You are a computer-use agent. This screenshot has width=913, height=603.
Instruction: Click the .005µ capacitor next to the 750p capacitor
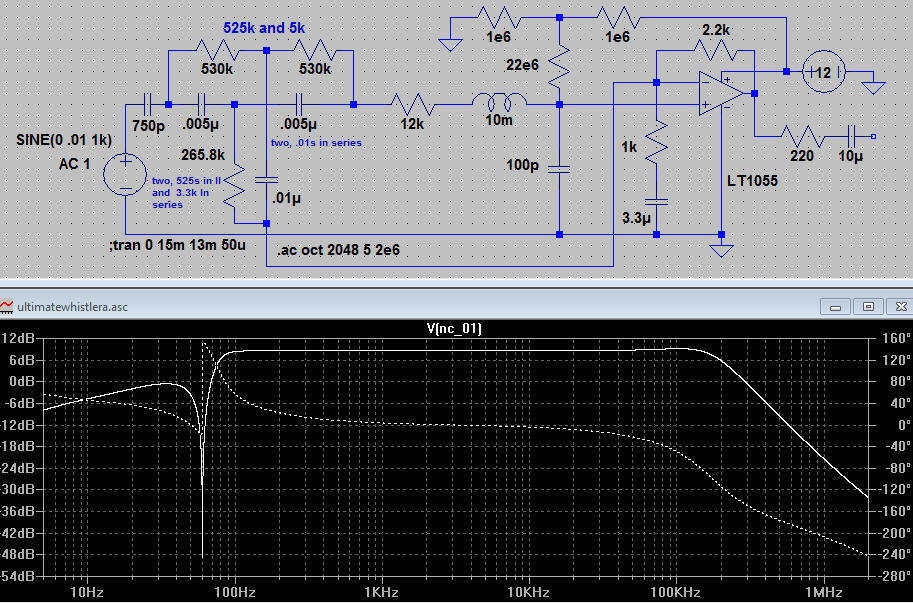point(201,105)
